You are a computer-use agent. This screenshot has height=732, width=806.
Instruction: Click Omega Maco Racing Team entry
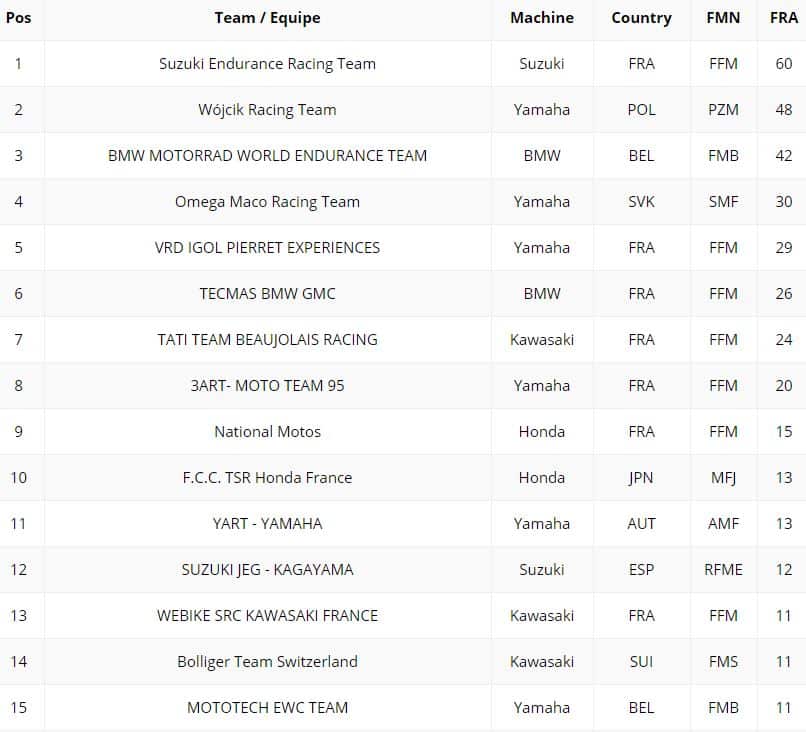pyautogui.click(x=267, y=202)
